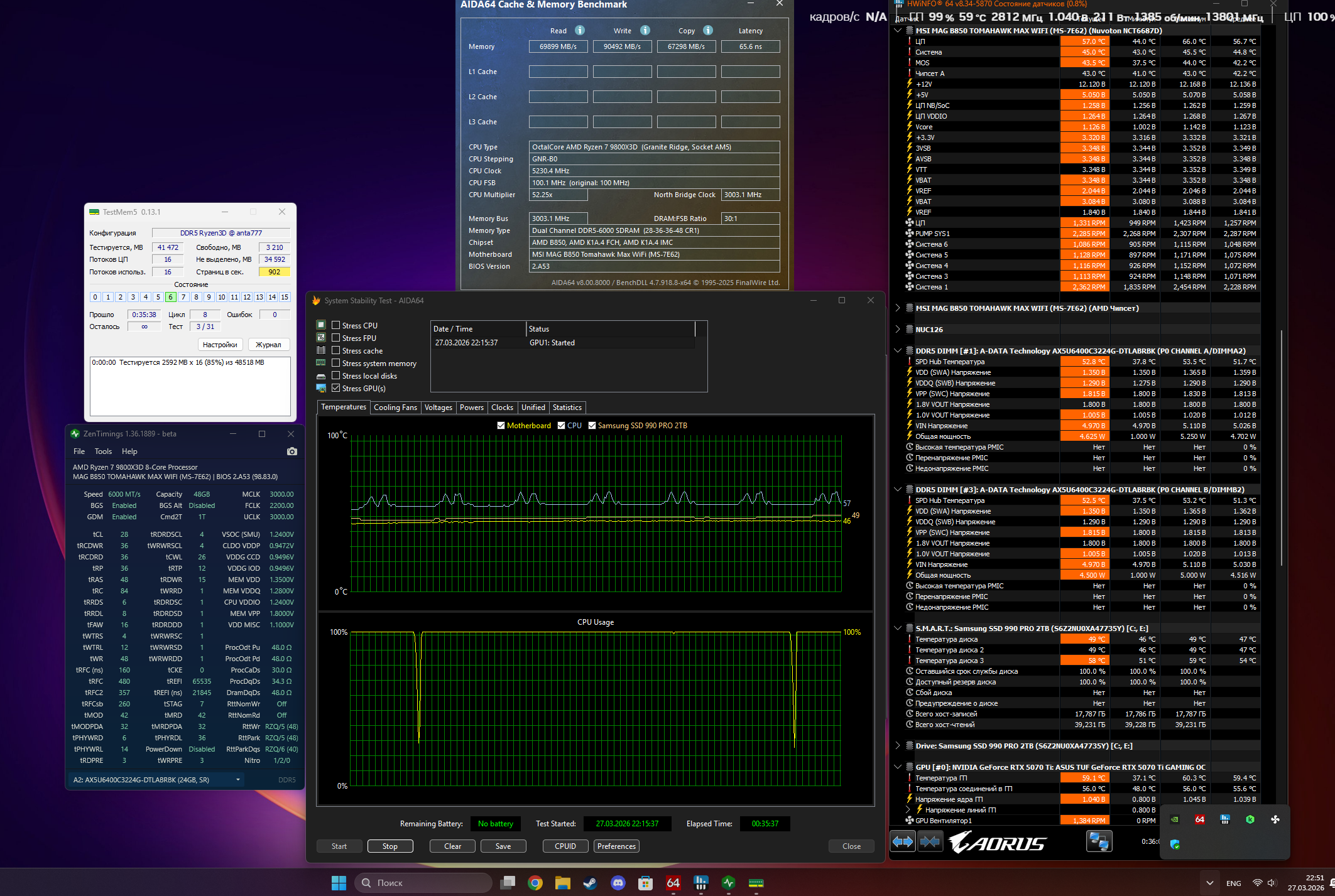Viewport: 1335px width, 896px height.
Task: Open NVIDIA icon in system tray flyout
Action: 1175,819
